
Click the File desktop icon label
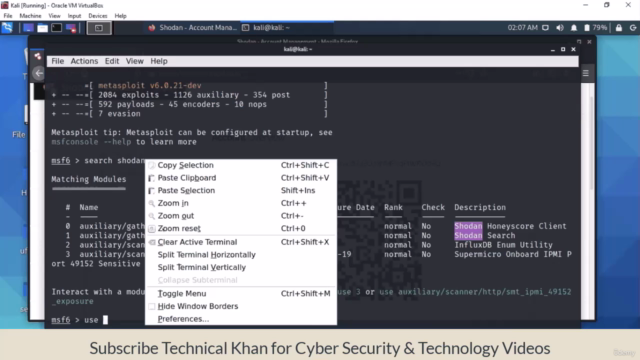coord(18,135)
